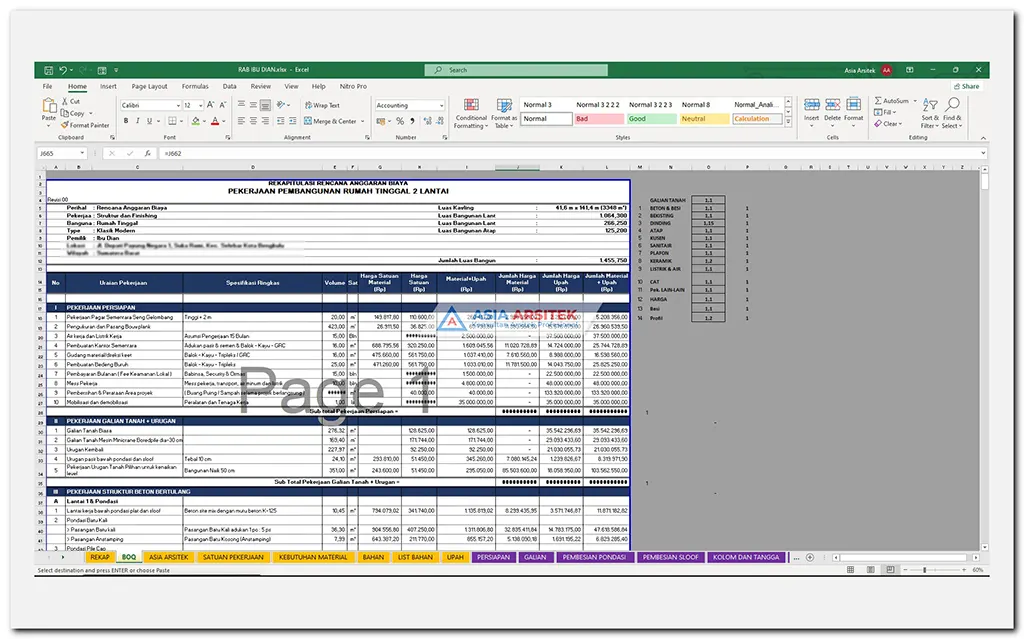Click the AutoSum sigma icon

click(878, 101)
